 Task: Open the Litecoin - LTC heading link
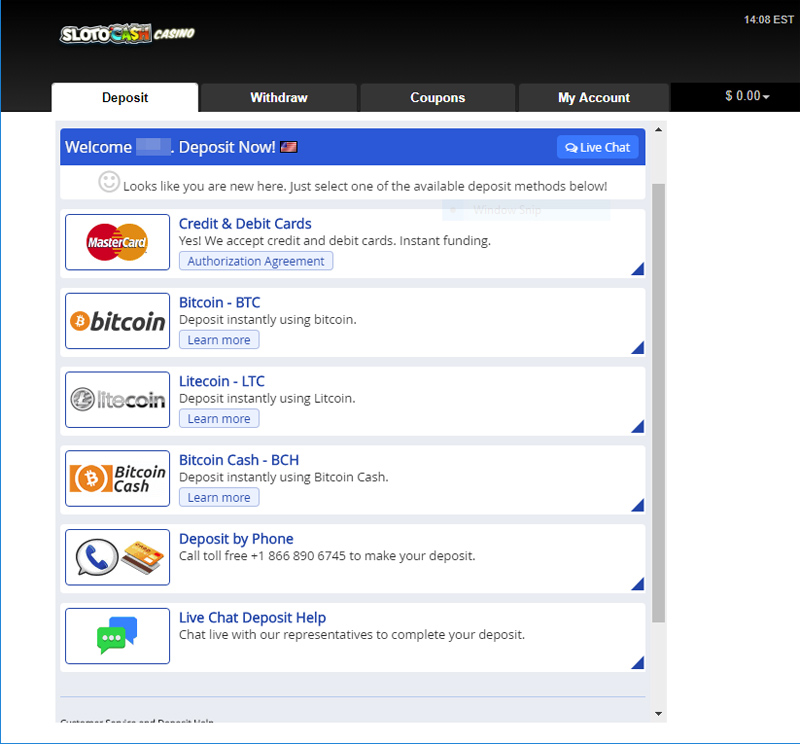(x=221, y=381)
